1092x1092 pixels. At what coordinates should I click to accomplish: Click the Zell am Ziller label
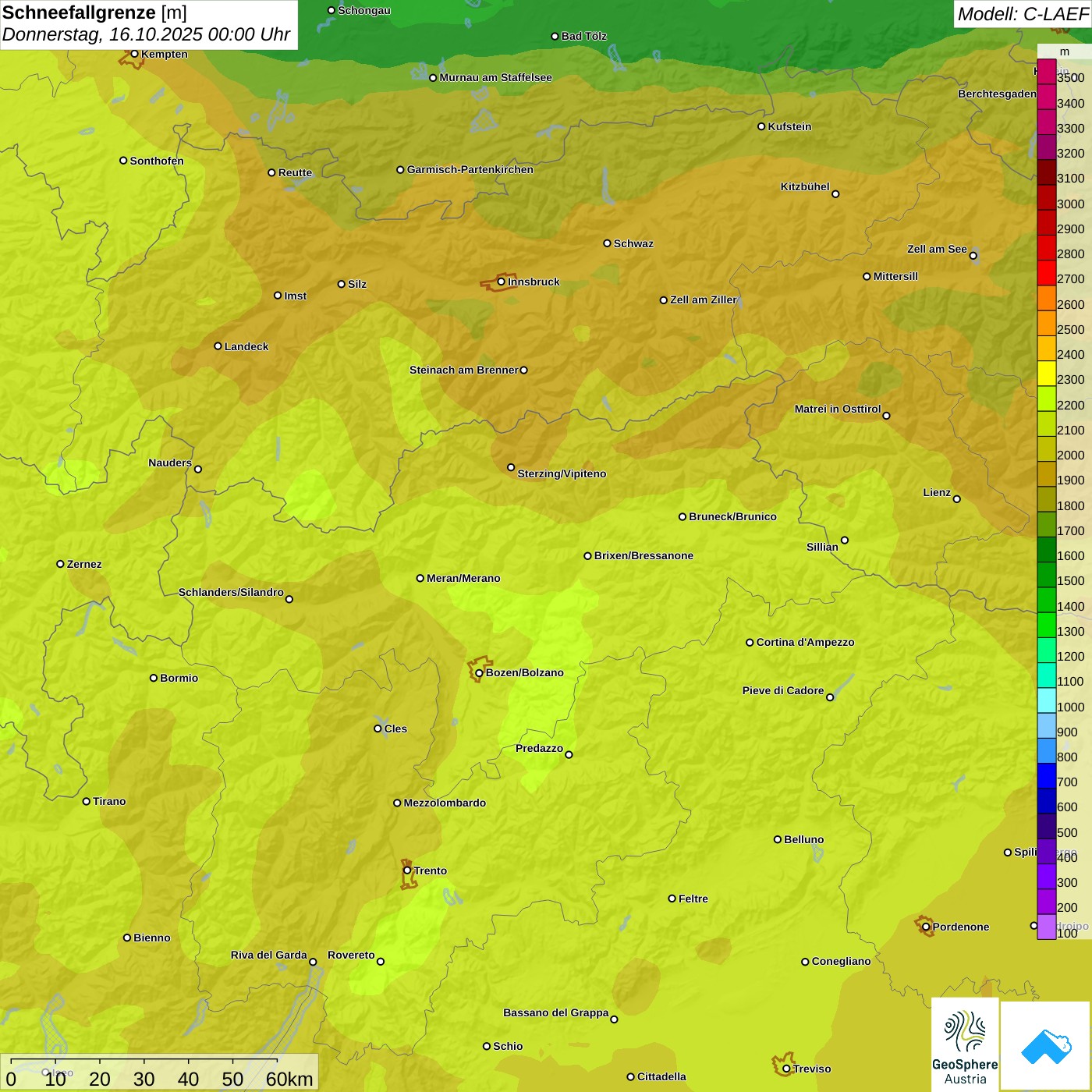tap(704, 300)
